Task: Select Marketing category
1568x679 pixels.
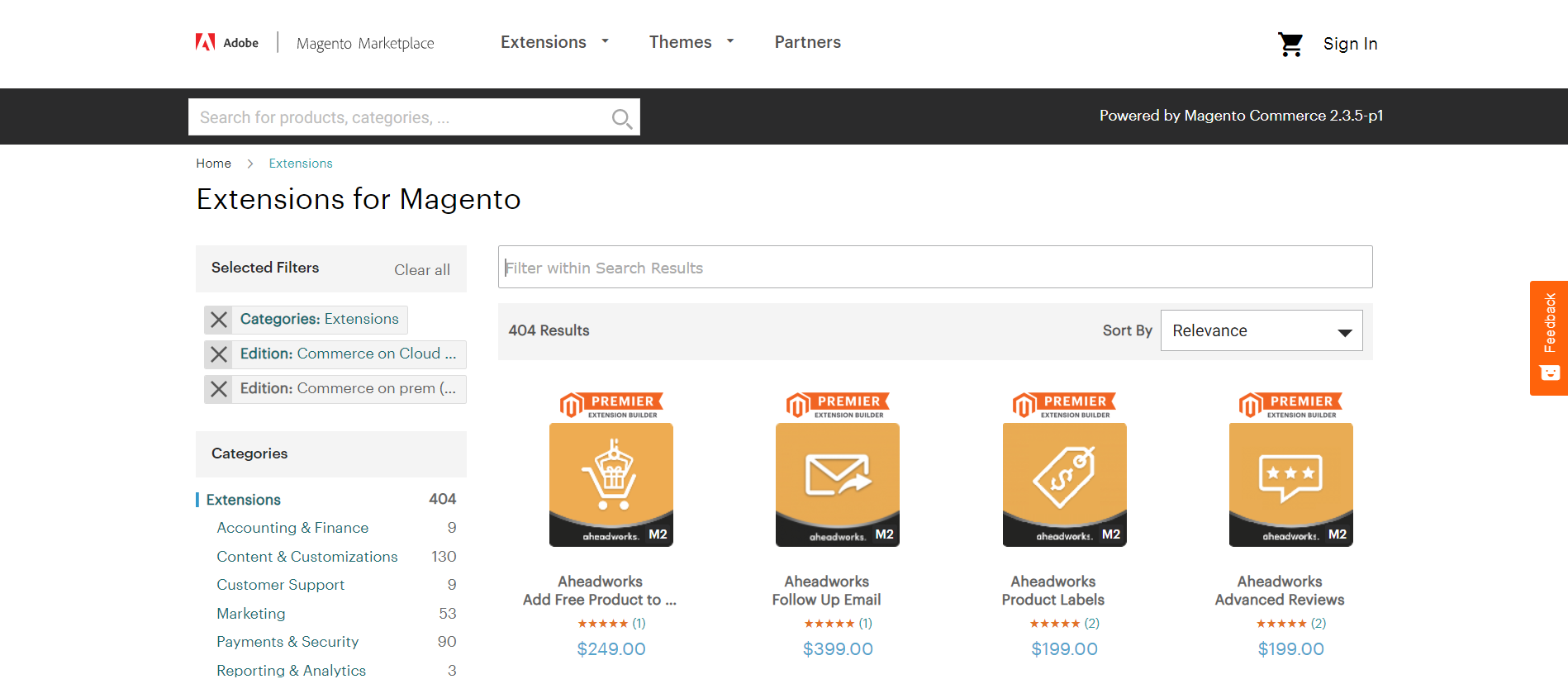Action: (x=251, y=614)
